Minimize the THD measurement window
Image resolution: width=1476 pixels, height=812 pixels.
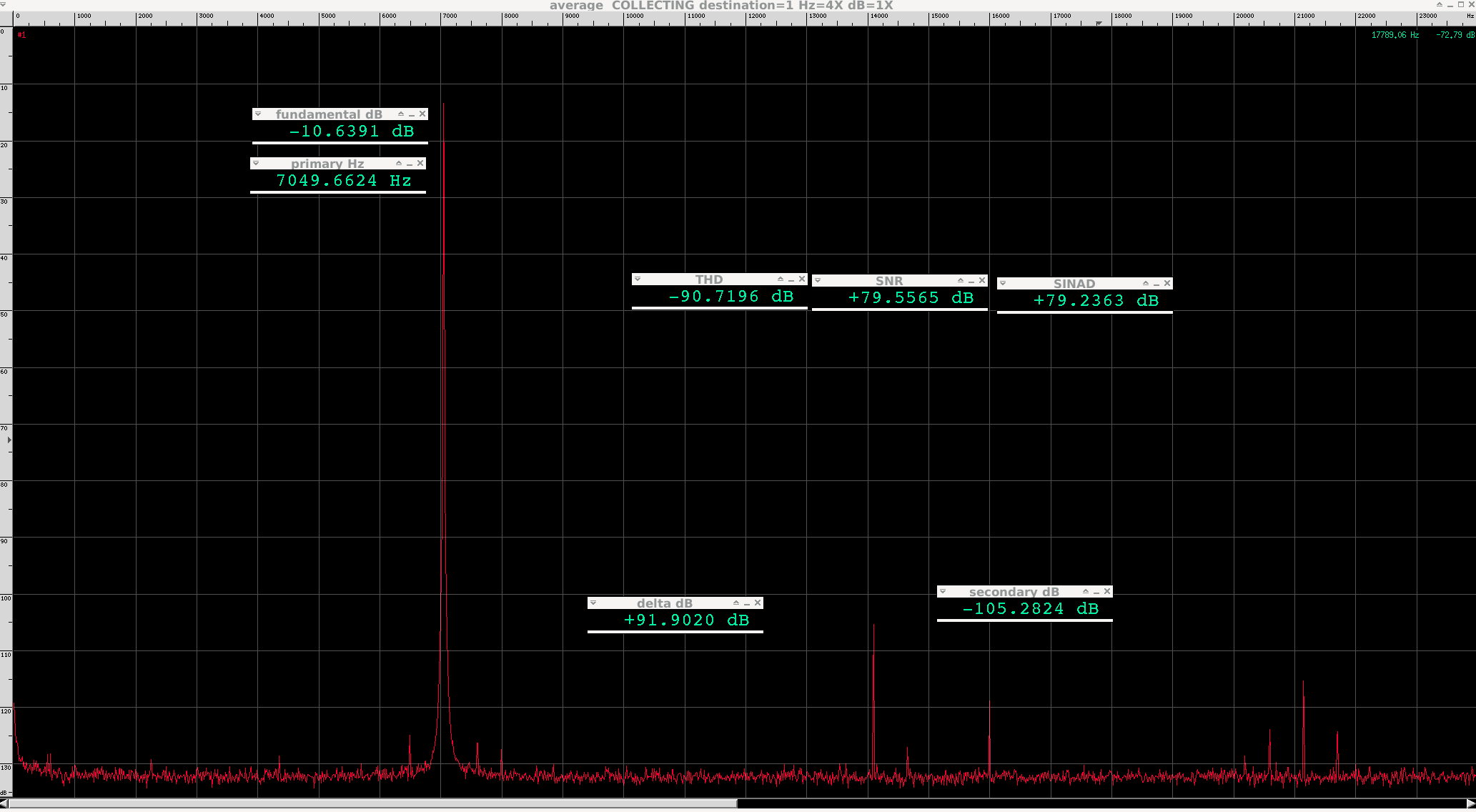pyautogui.click(x=791, y=279)
